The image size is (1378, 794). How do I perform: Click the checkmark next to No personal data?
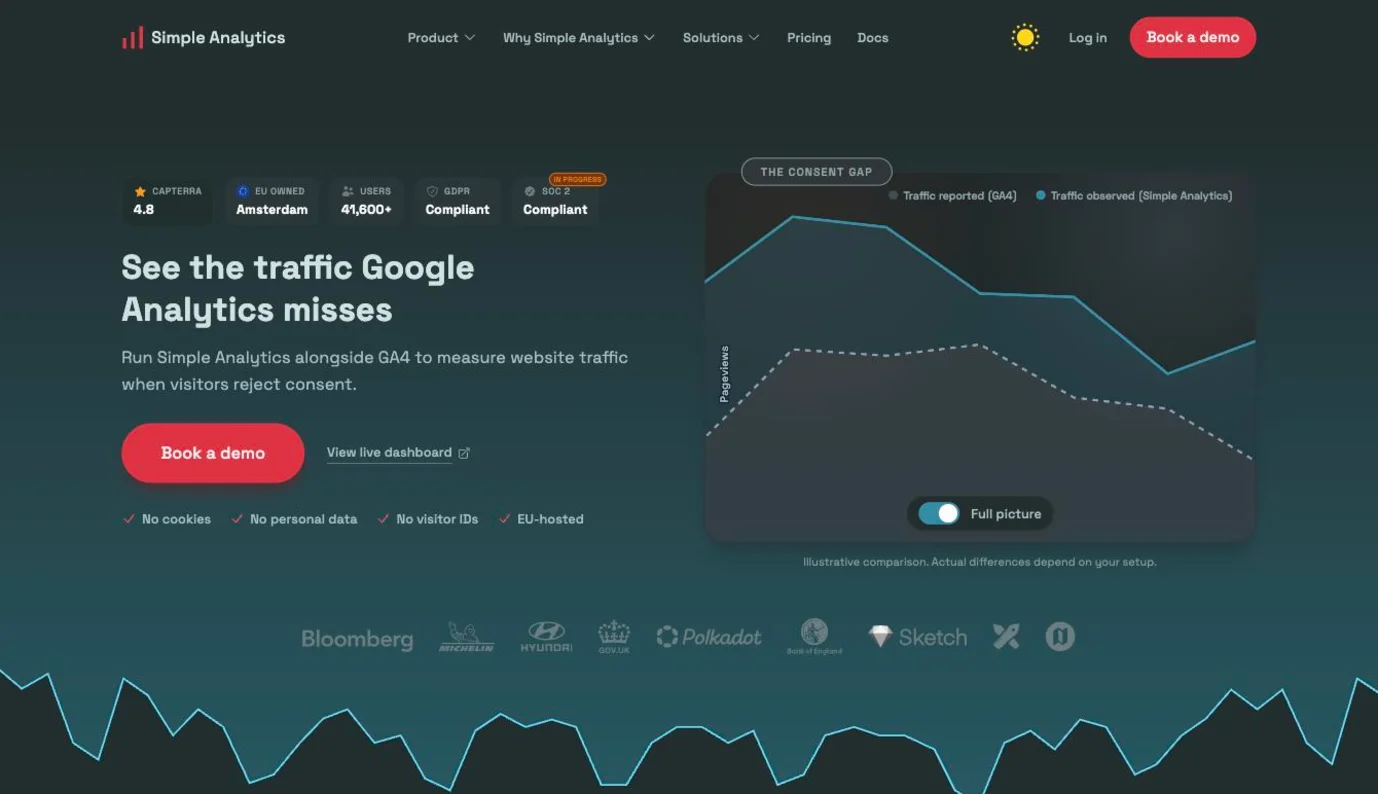pos(237,519)
